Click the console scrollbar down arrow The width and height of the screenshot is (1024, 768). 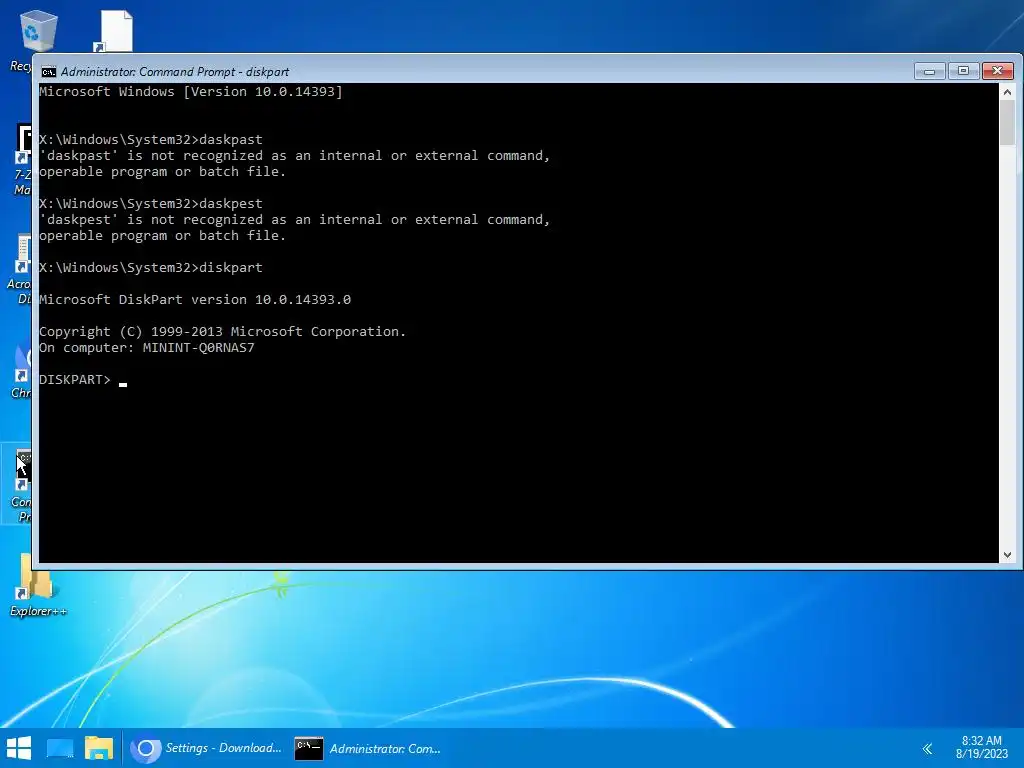(x=1007, y=555)
